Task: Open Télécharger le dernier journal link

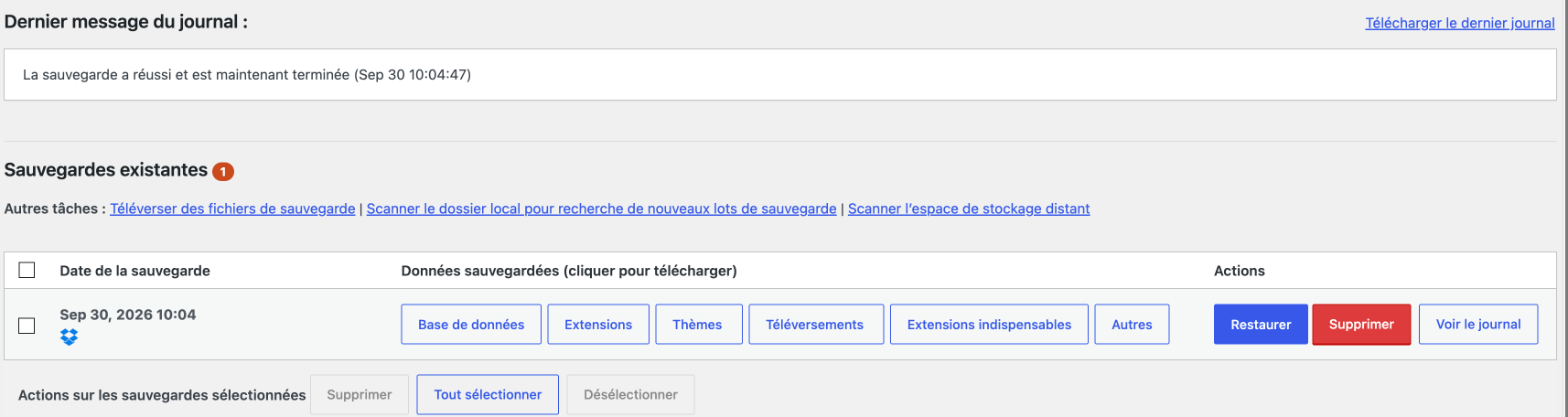Action: click(x=1460, y=22)
